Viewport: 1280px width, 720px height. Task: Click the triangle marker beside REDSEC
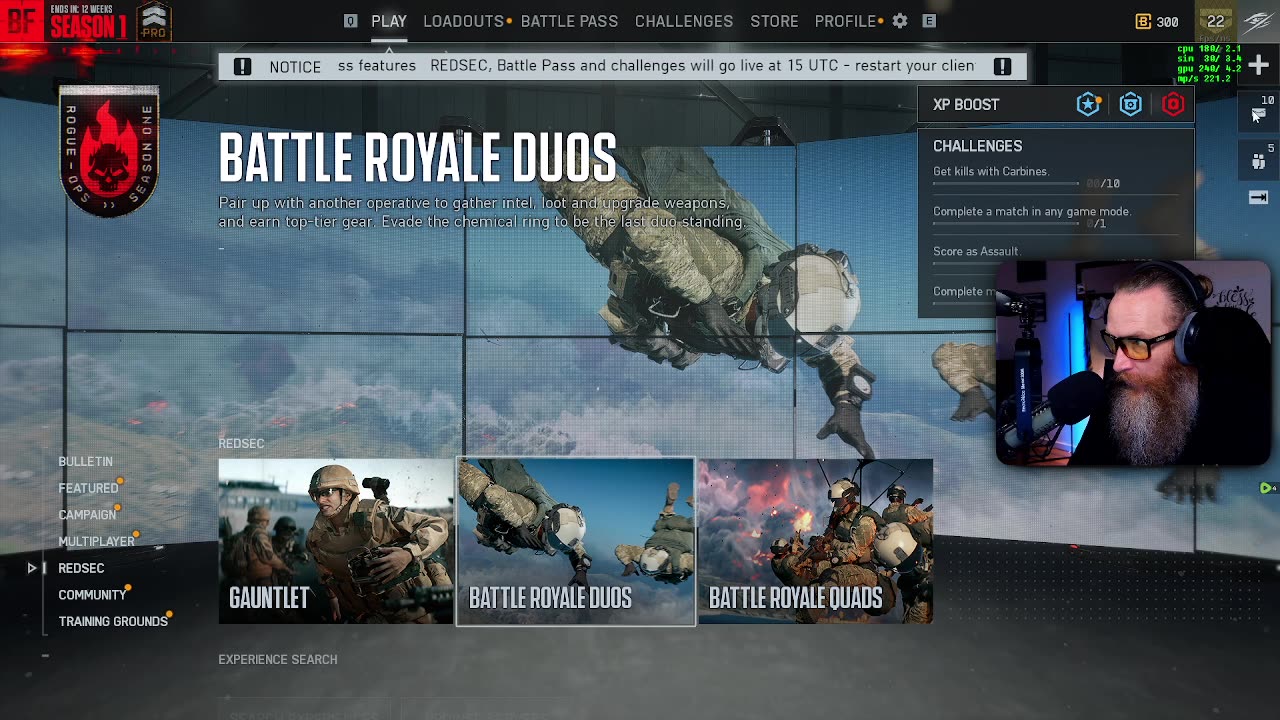32,568
